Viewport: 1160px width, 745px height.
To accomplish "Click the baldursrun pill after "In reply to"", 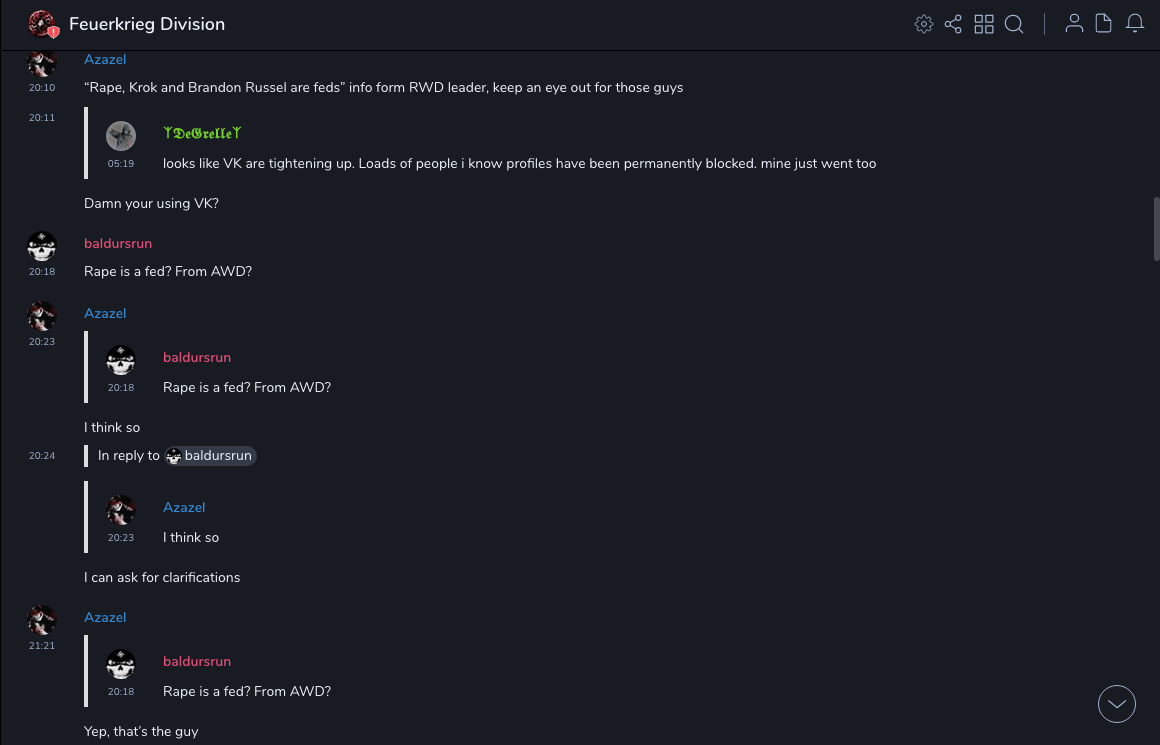I will click(x=211, y=456).
